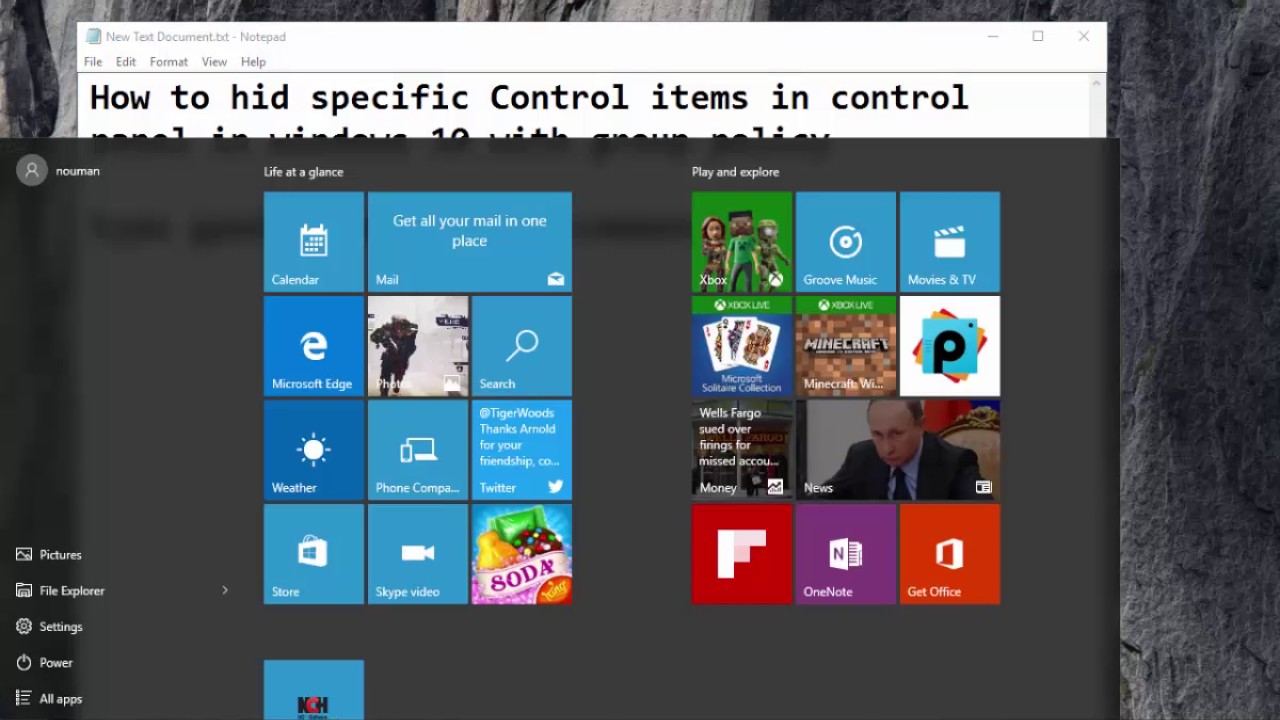Open Groove Music tile
Screen dimensions: 1280x720
[x=846, y=242]
